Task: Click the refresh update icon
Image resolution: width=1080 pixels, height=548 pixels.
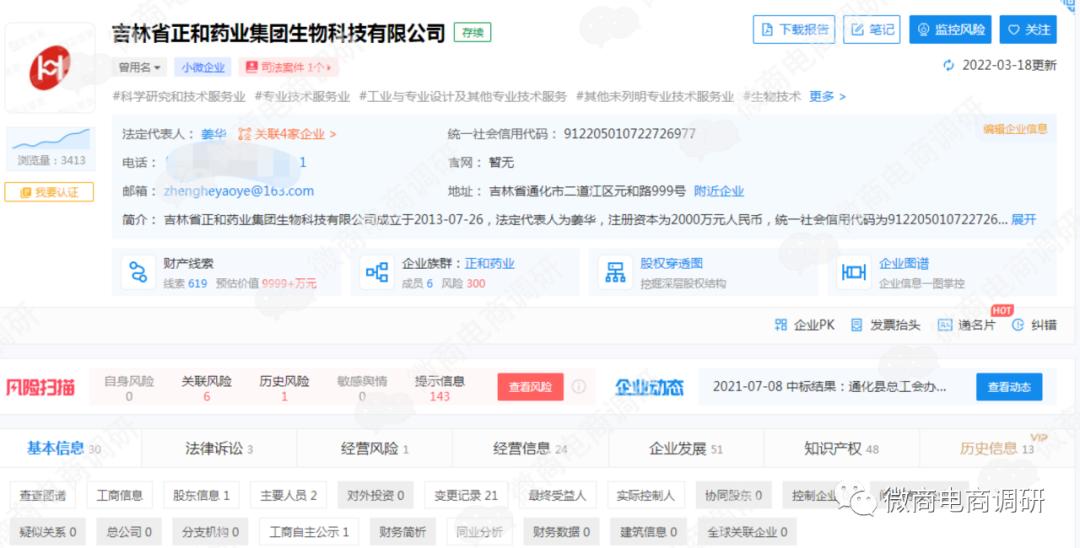Action: (949, 66)
